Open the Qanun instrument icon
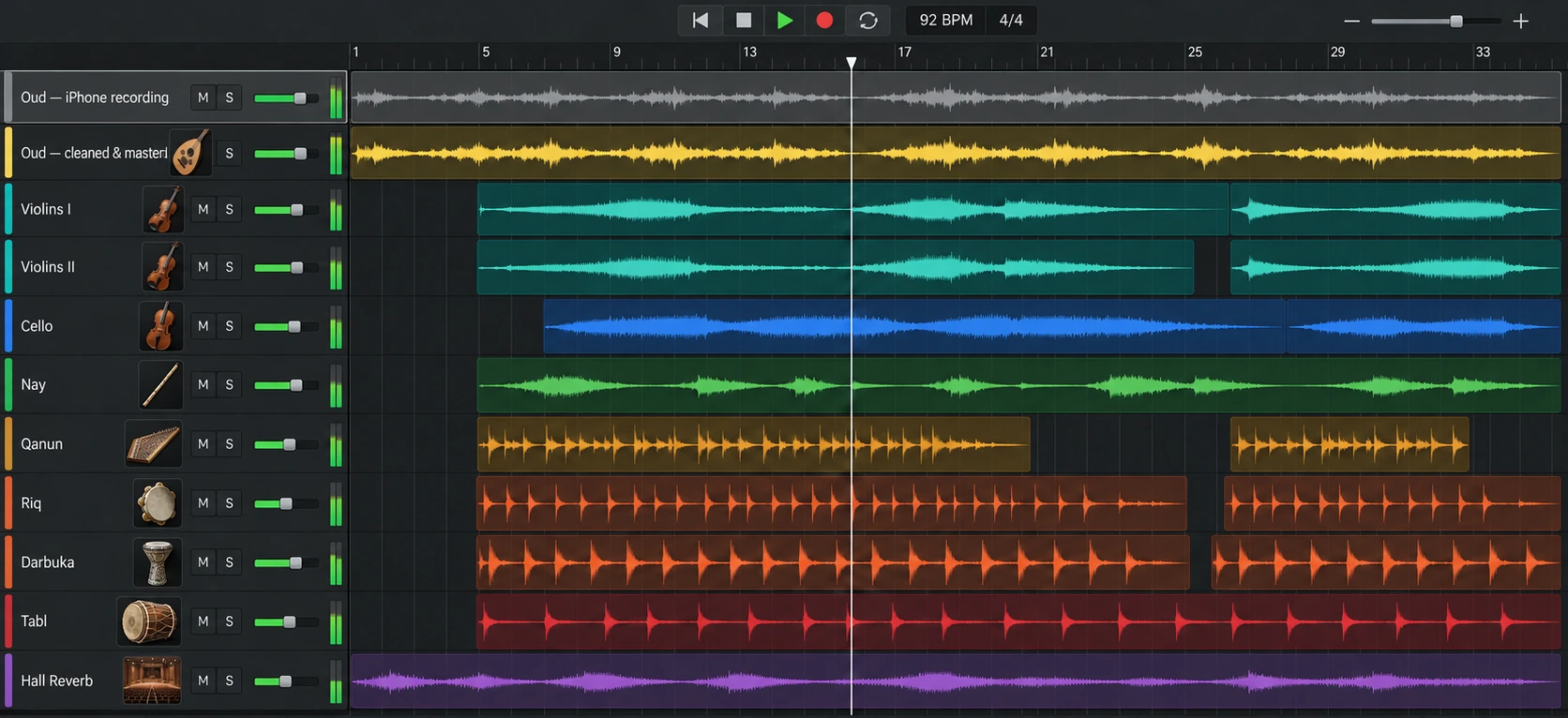 [x=153, y=443]
